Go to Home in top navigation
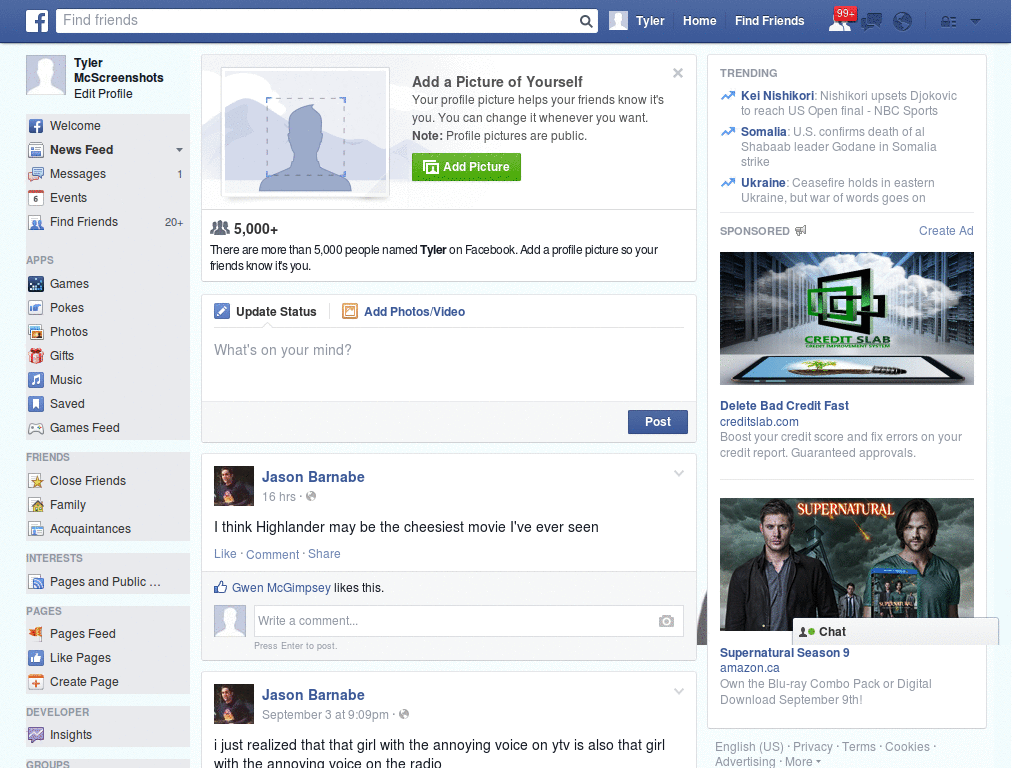Image resolution: width=1024 pixels, height=768 pixels. (699, 21)
